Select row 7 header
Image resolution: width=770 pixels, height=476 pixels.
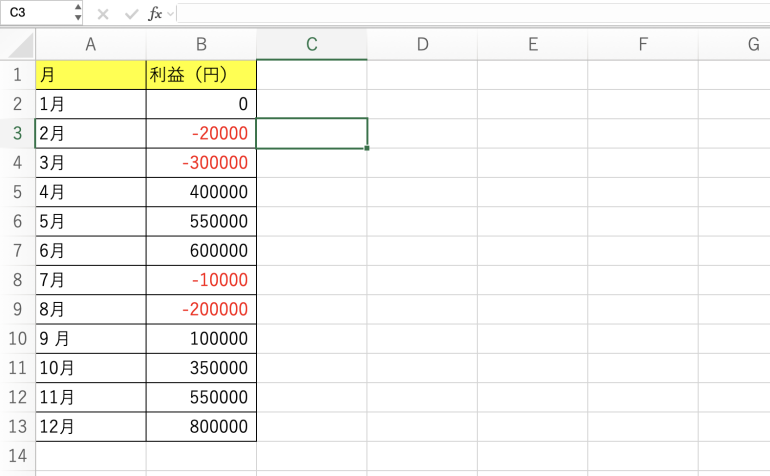(18, 251)
